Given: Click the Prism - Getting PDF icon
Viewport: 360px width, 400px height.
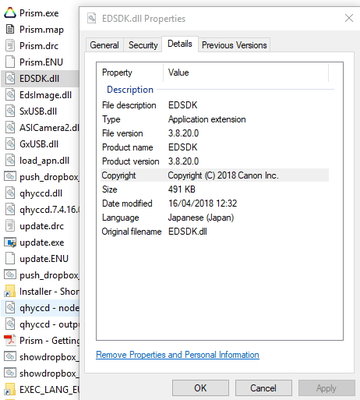Looking at the screenshot, I should (10, 340).
